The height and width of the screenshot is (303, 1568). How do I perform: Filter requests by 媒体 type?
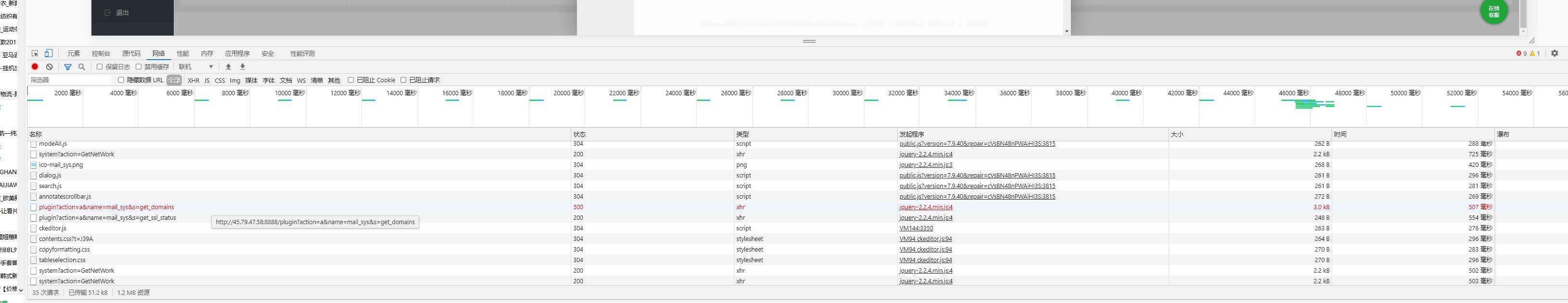pos(251,80)
